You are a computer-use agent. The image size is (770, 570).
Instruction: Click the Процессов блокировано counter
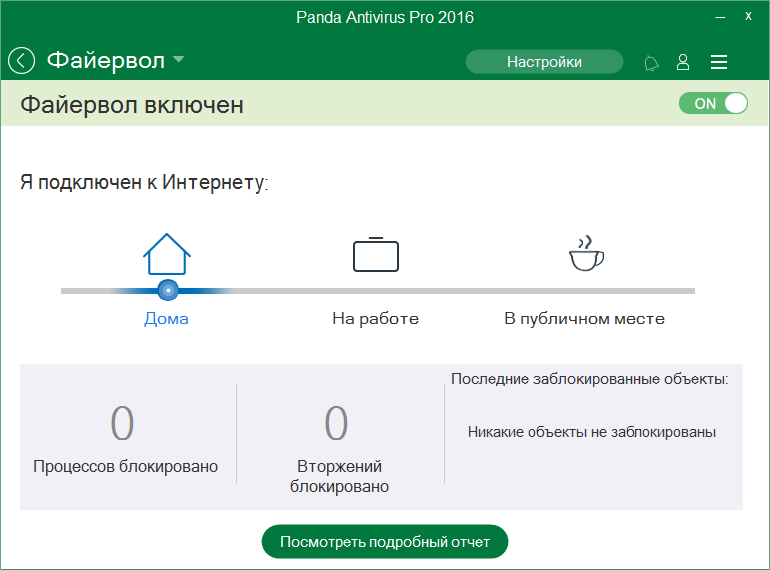[x=125, y=438]
